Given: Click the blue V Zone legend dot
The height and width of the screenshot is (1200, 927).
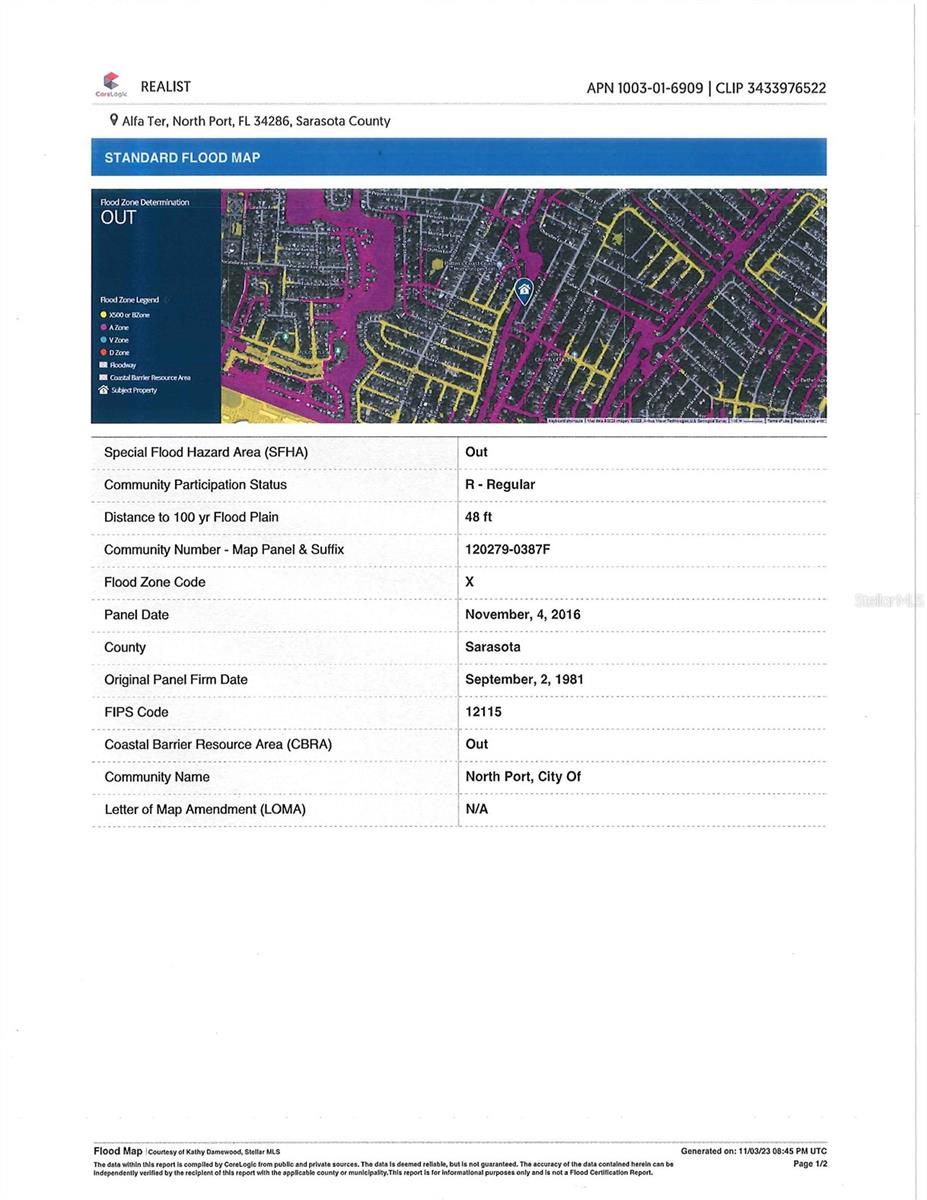Looking at the screenshot, I should [x=103, y=340].
